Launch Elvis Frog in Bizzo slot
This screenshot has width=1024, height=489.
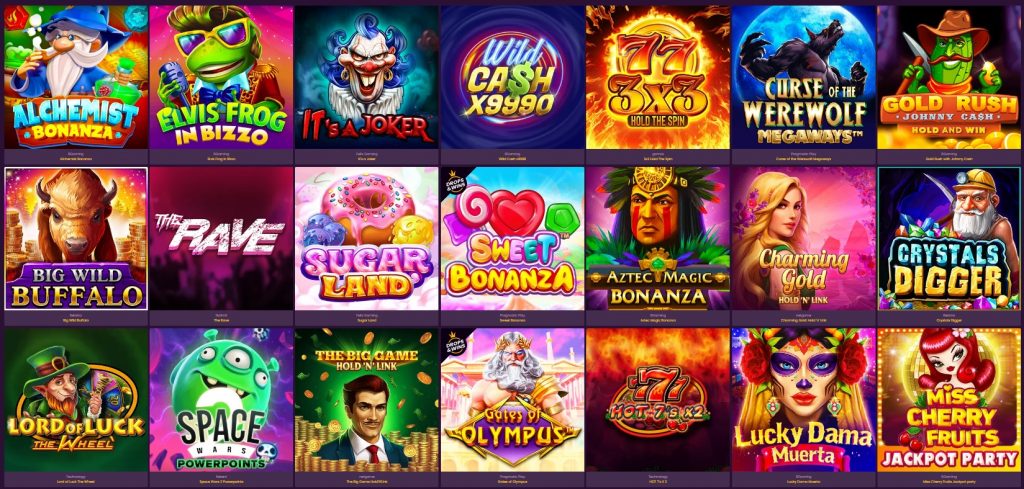[x=221, y=77]
